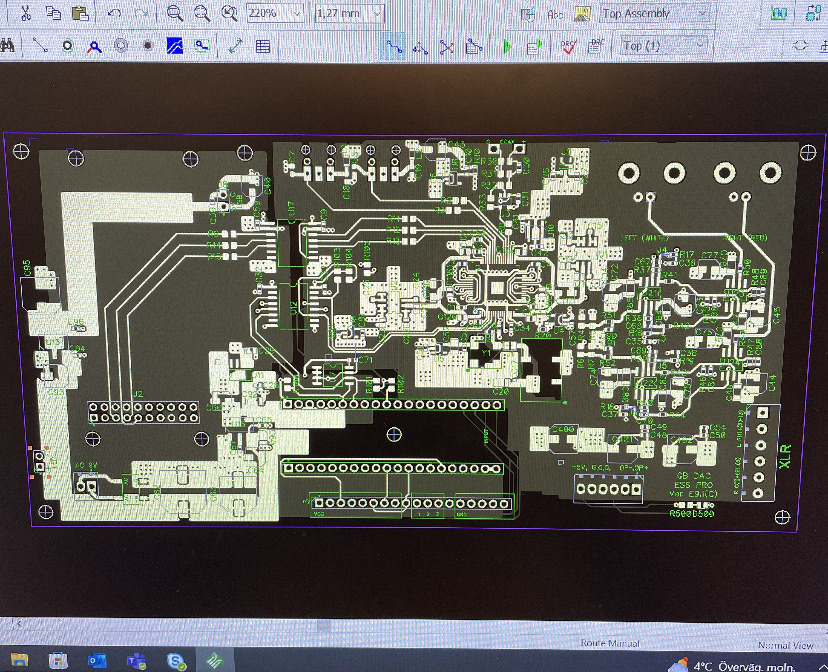
Task: Click Normal View in the status bar
Action: point(788,645)
